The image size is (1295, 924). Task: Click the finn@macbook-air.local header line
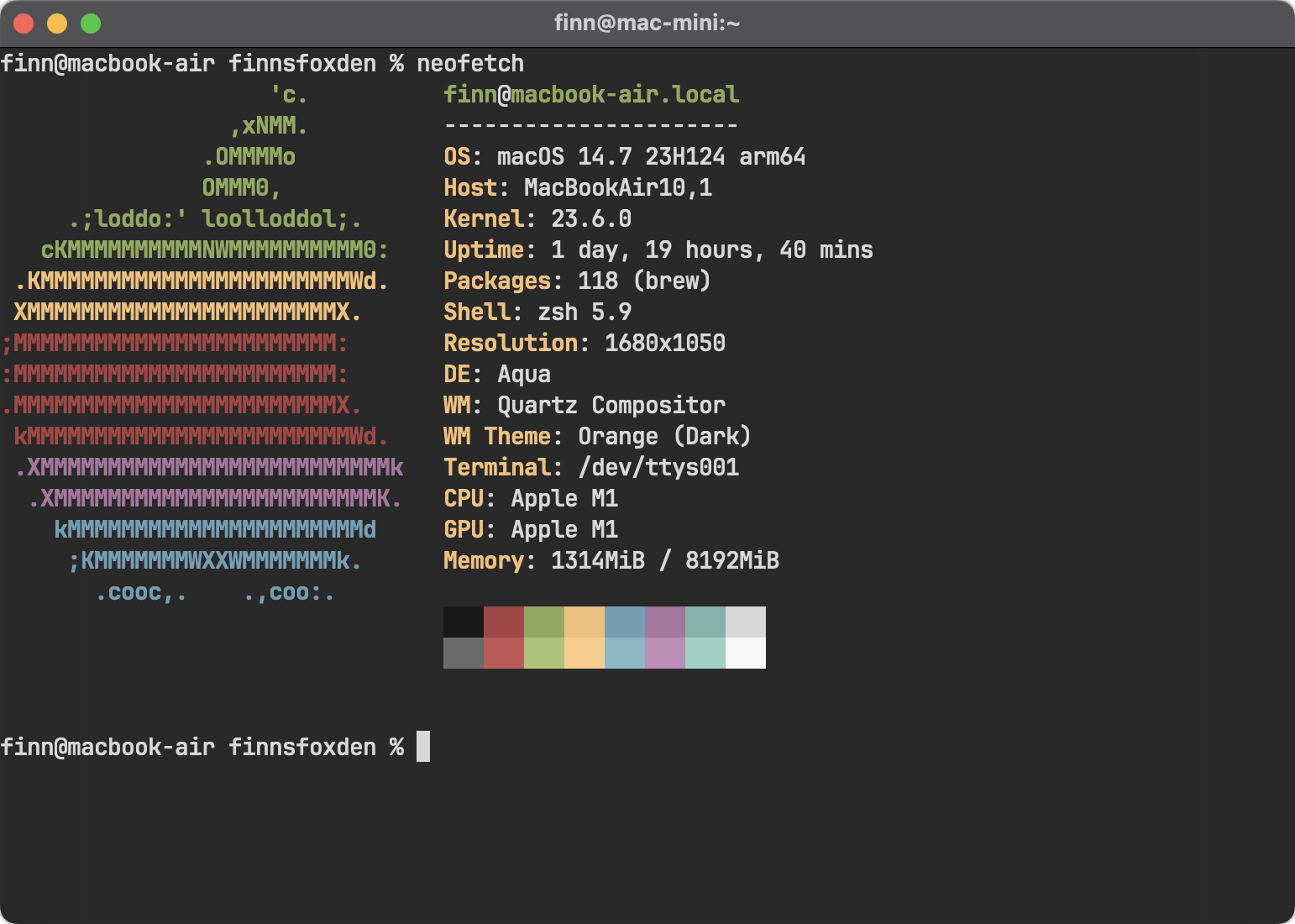coord(591,94)
